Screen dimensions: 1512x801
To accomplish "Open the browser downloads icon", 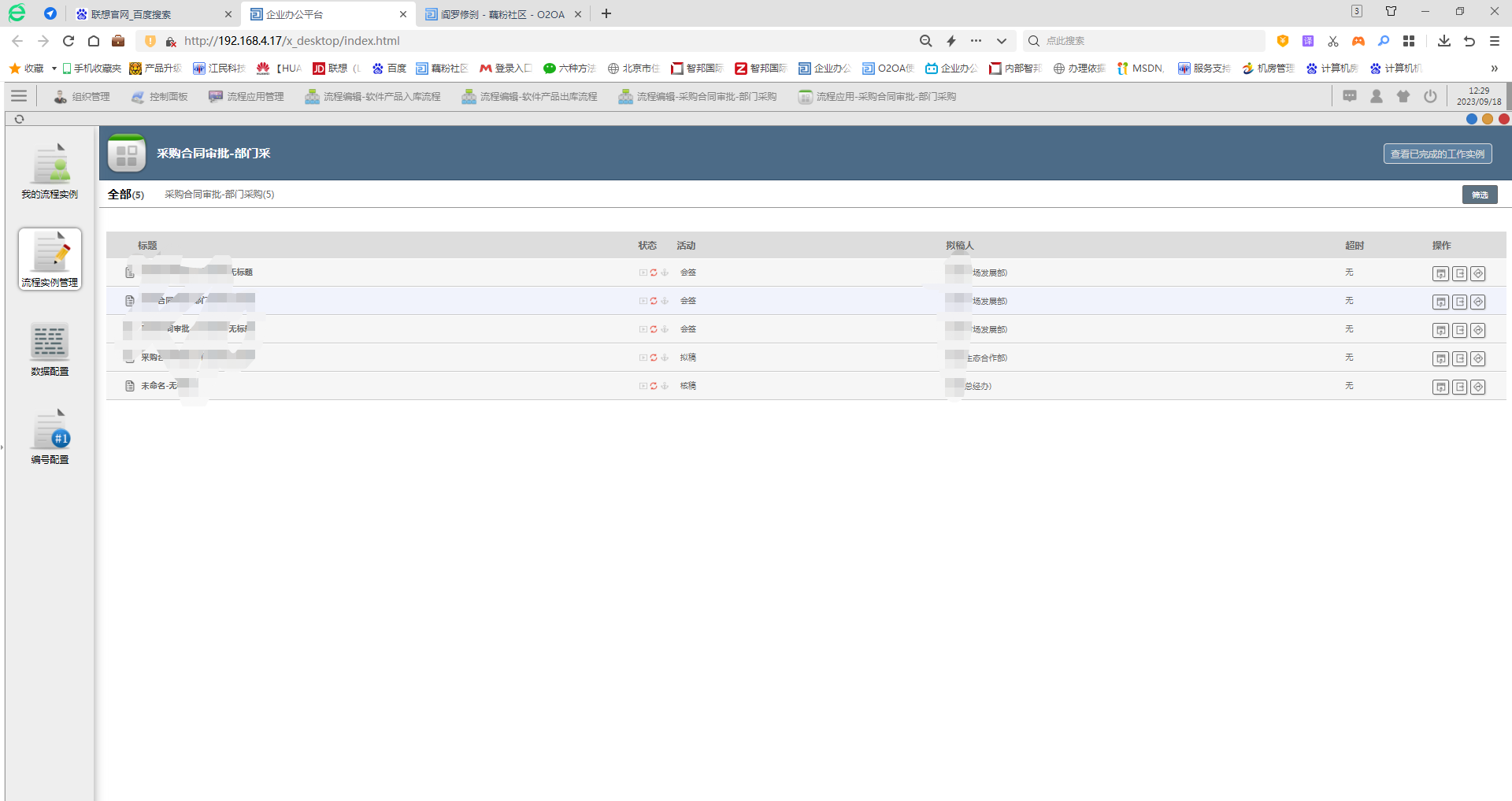I will (1444, 41).
